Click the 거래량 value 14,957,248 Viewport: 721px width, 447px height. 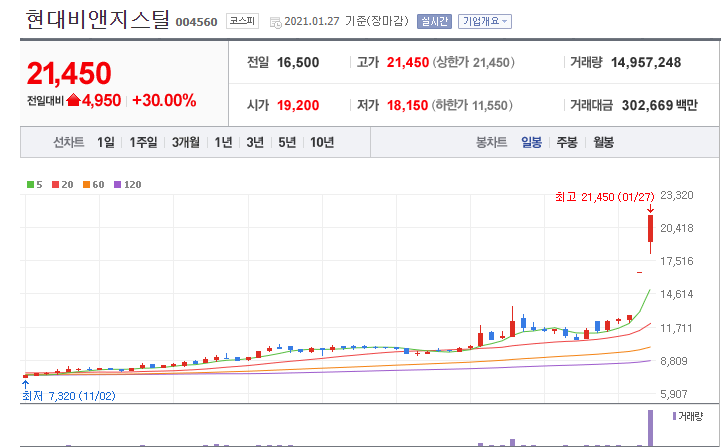pyautogui.click(x=646, y=63)
